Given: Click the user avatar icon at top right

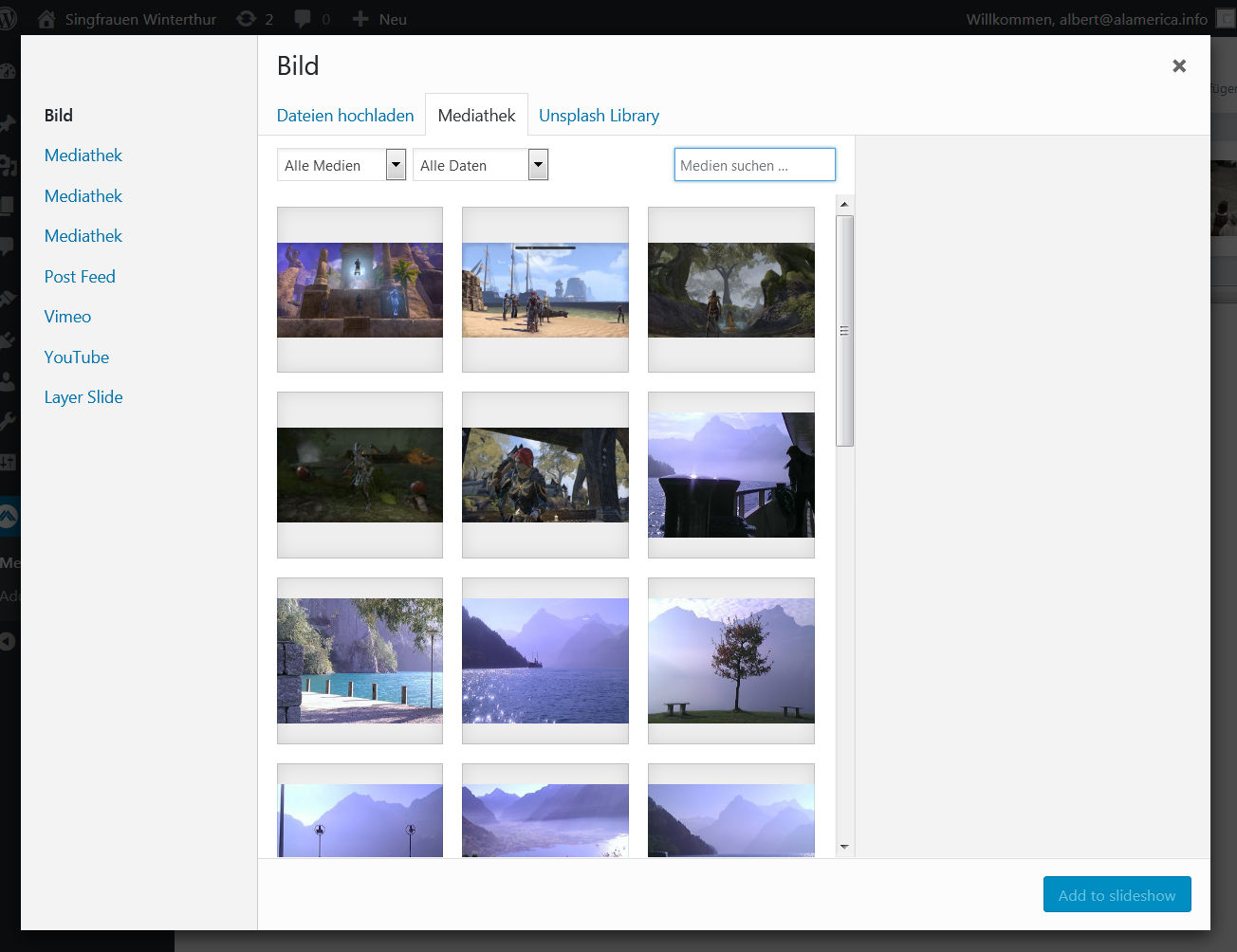Looking at the screenshot, I should (x=1226, y=19).
